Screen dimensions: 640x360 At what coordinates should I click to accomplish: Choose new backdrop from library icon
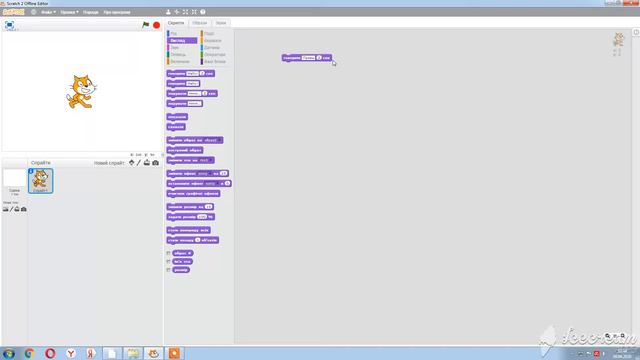(6, 209)
